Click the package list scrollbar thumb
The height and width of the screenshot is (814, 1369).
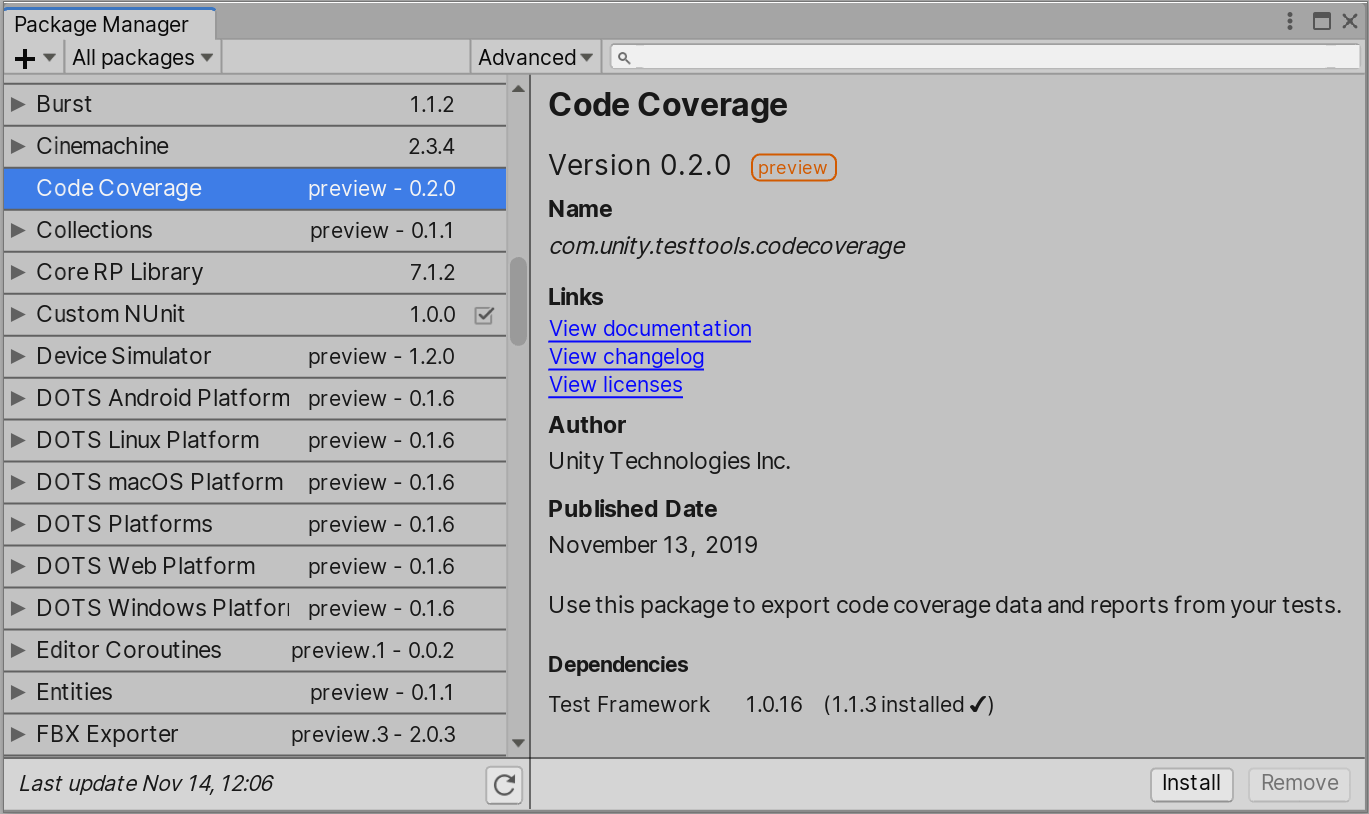coord(518,302)
